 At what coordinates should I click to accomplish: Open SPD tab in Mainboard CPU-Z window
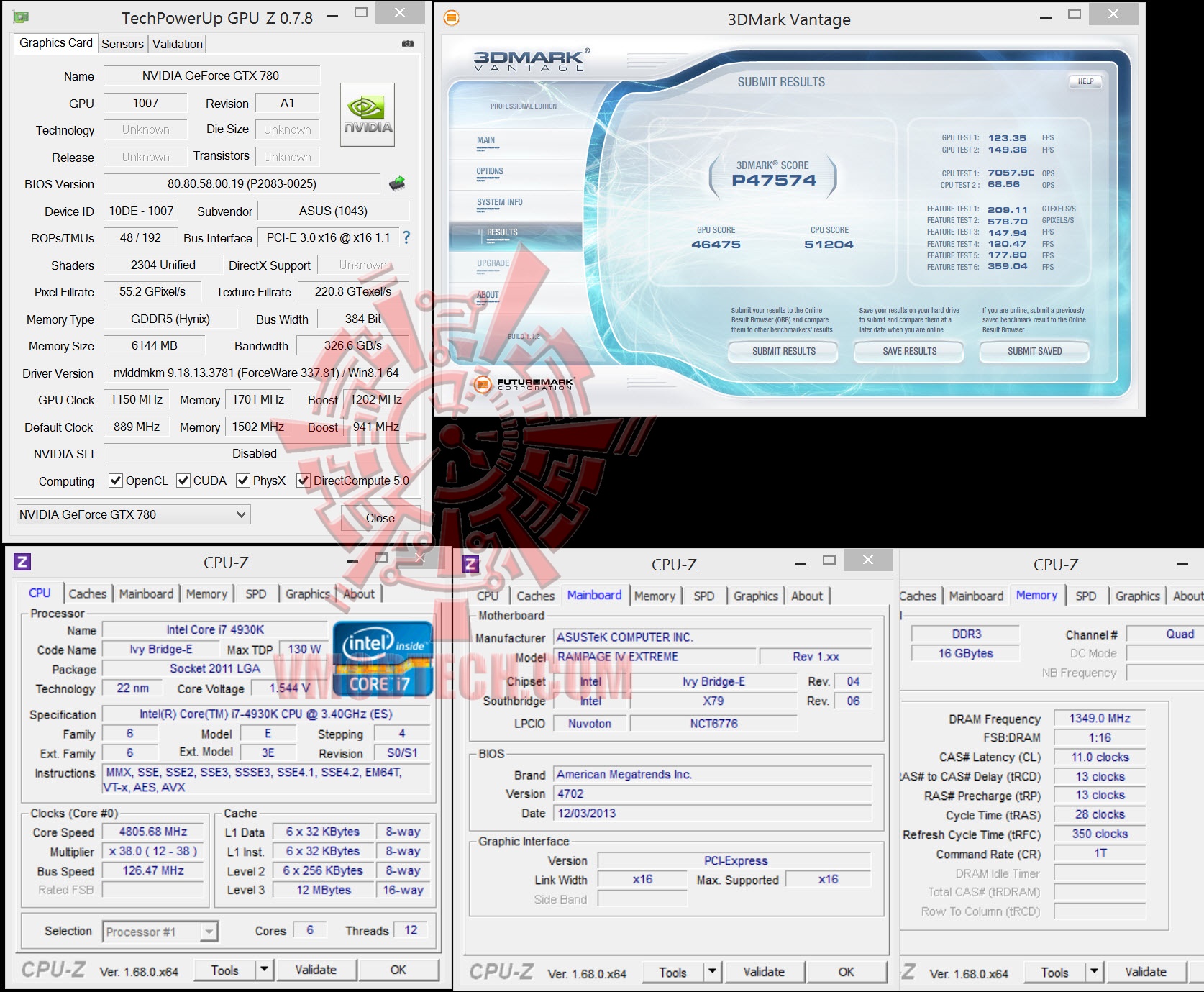704,596
